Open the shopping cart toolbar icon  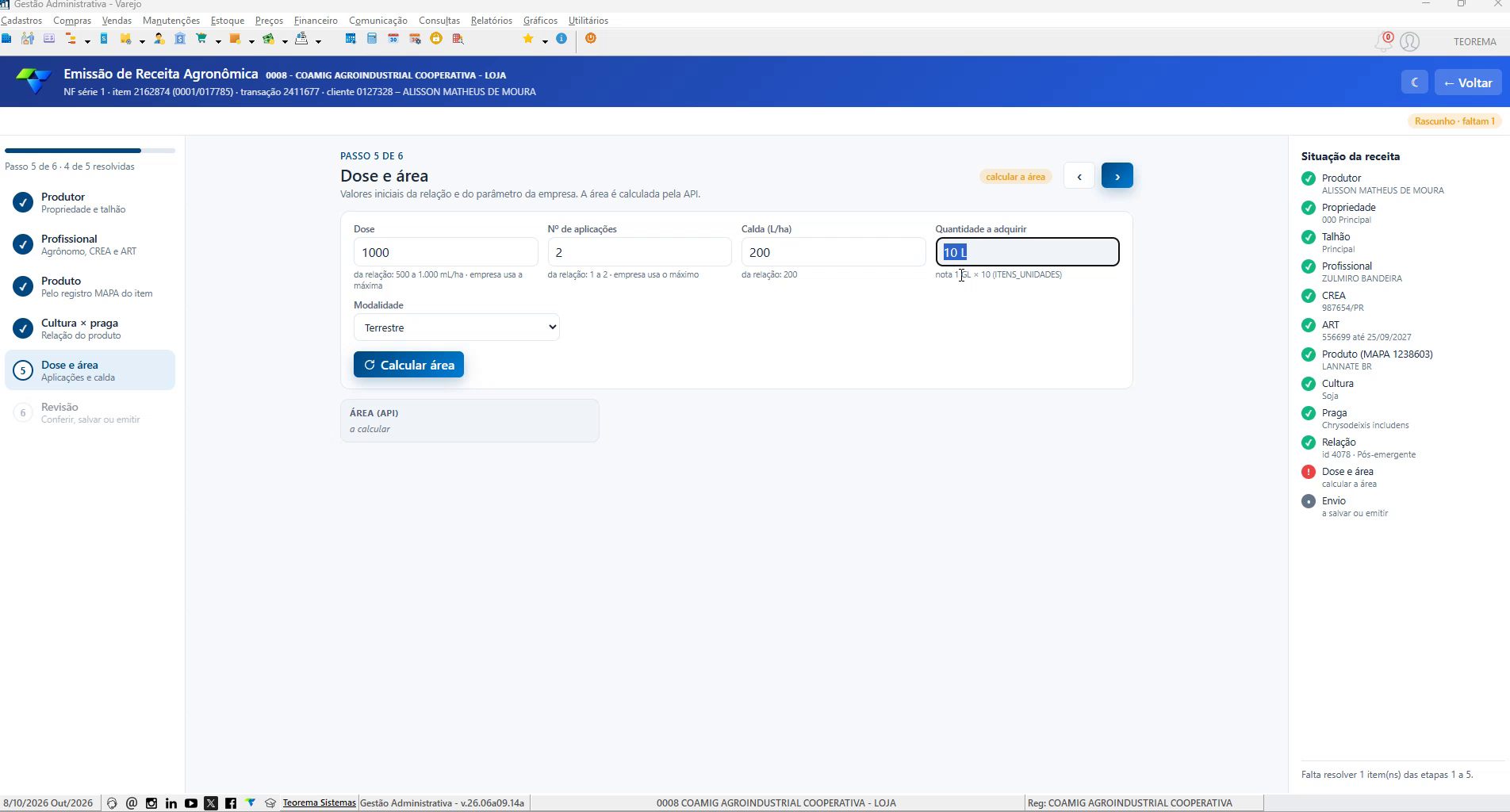[201, 39]
